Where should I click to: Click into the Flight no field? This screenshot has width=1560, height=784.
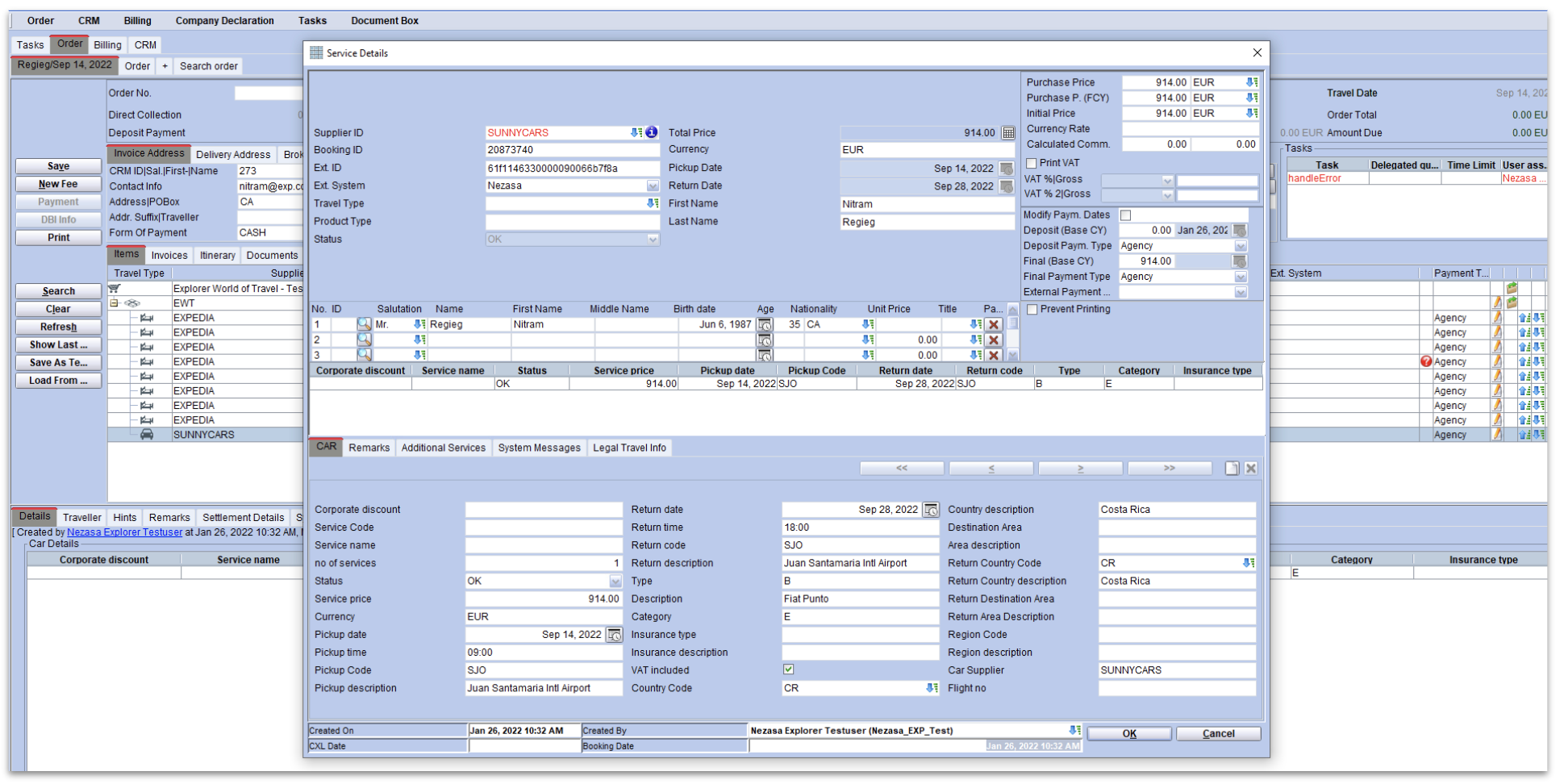click(1177, 688)
